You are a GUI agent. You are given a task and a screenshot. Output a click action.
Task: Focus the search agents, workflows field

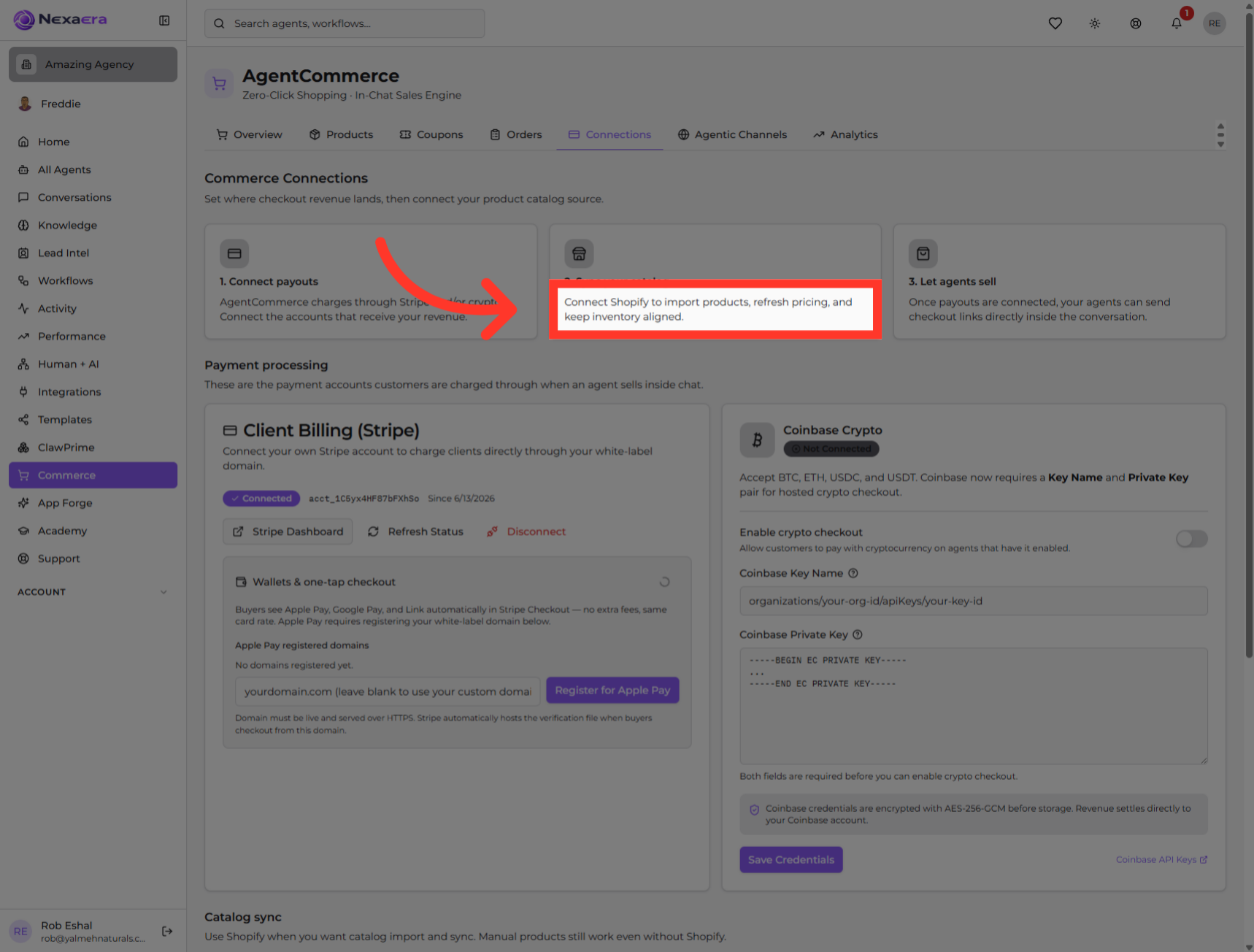coord(345,23)
